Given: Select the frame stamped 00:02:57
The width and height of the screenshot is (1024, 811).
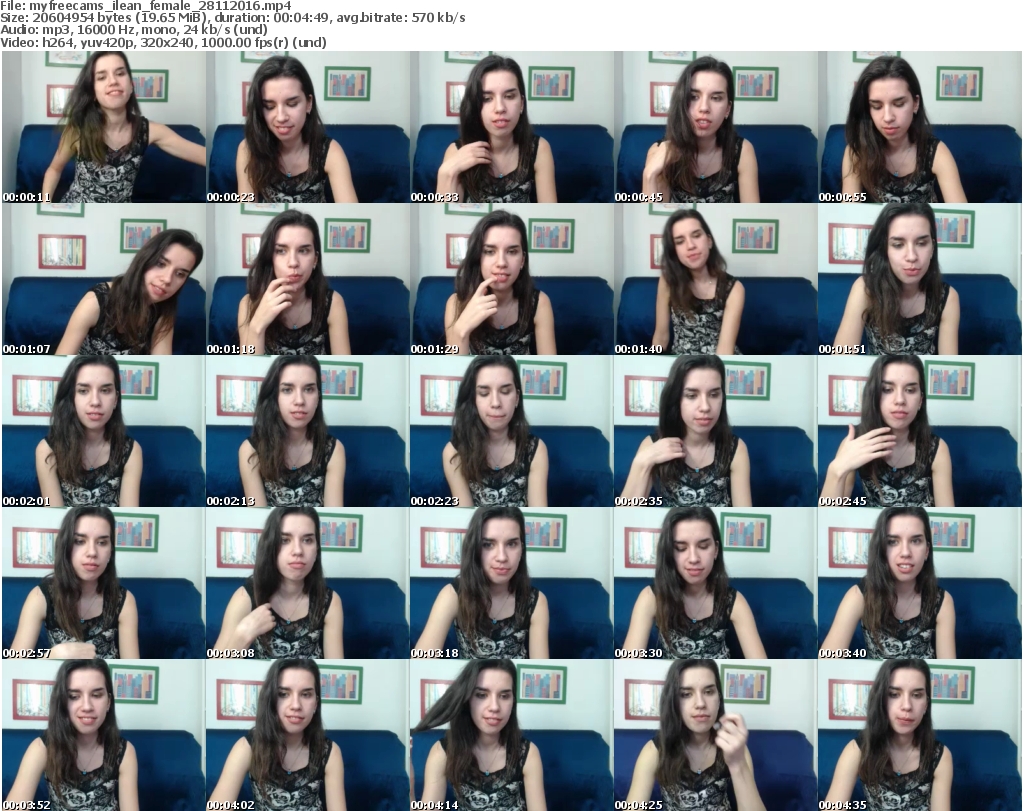Looking at the screenshot, I should [x=104, y=583].
